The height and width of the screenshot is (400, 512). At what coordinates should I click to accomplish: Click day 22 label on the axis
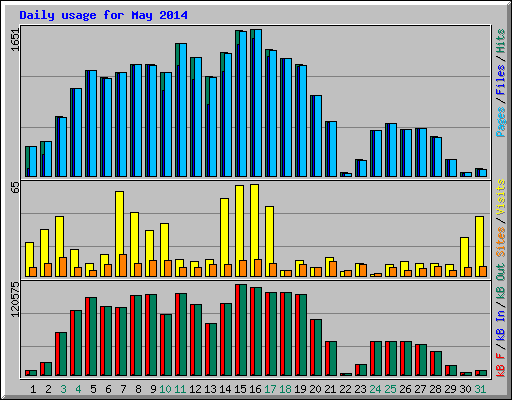click(x=345, y=389)
